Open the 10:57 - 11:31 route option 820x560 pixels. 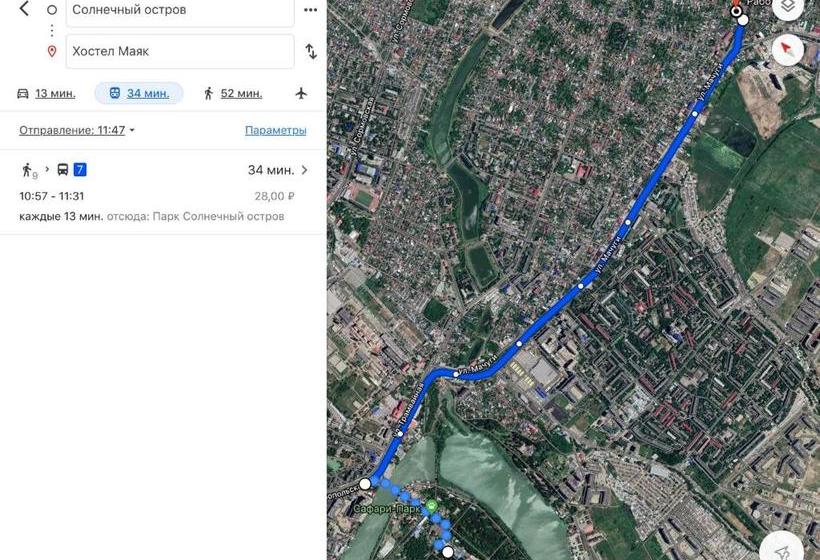pos(163,192)
